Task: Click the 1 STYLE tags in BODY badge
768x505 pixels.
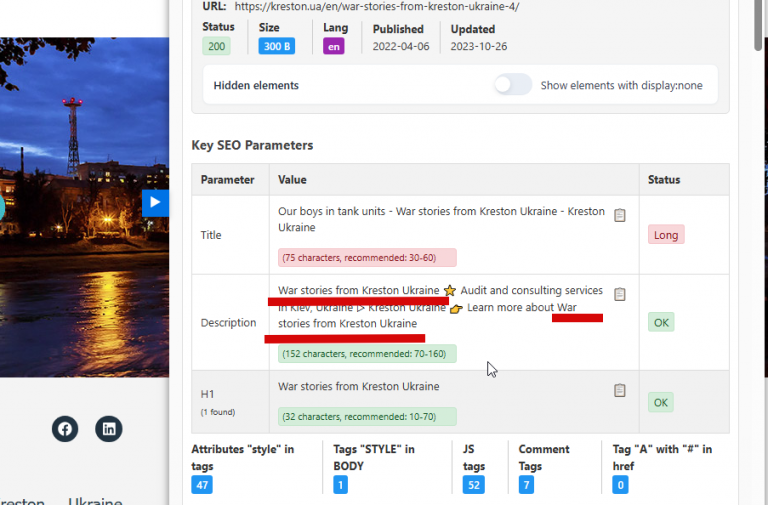Action: coord(340,485)
